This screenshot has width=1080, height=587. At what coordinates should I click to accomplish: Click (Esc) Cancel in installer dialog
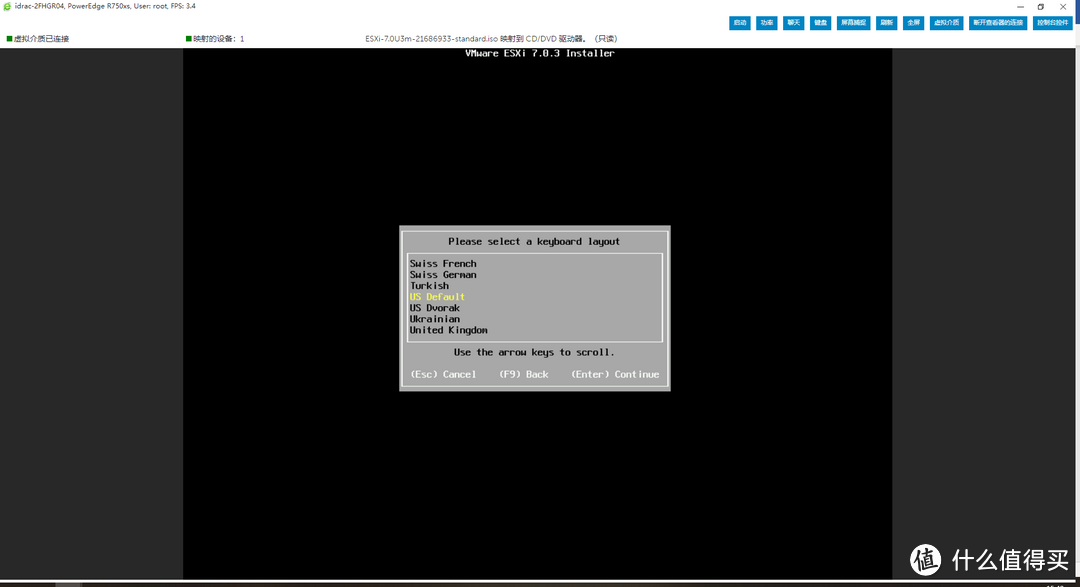click(x=443, y=374)
